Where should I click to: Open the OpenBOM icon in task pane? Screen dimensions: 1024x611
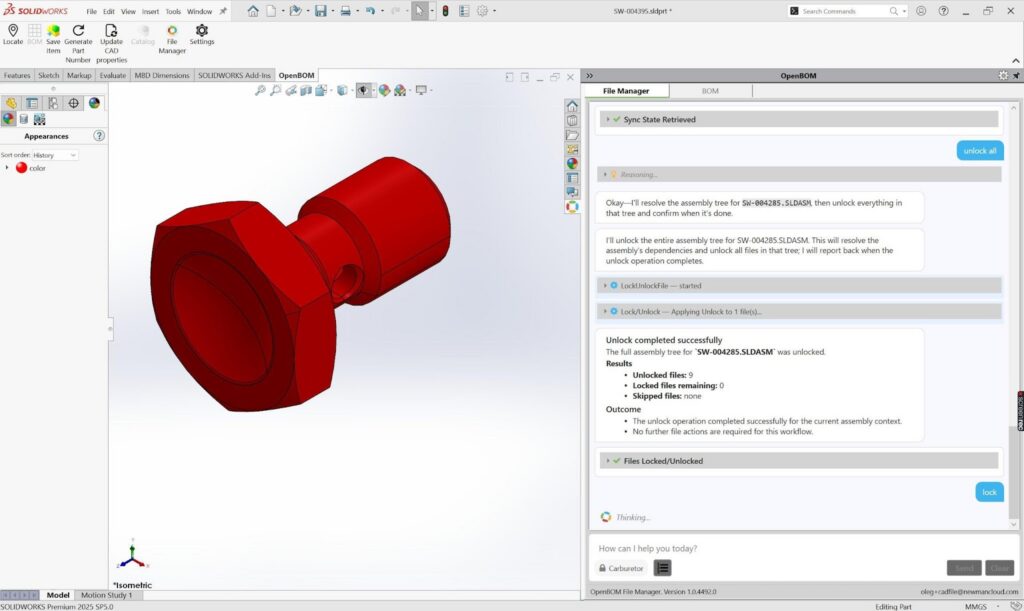pyautogui.click(x=572, y=207)
